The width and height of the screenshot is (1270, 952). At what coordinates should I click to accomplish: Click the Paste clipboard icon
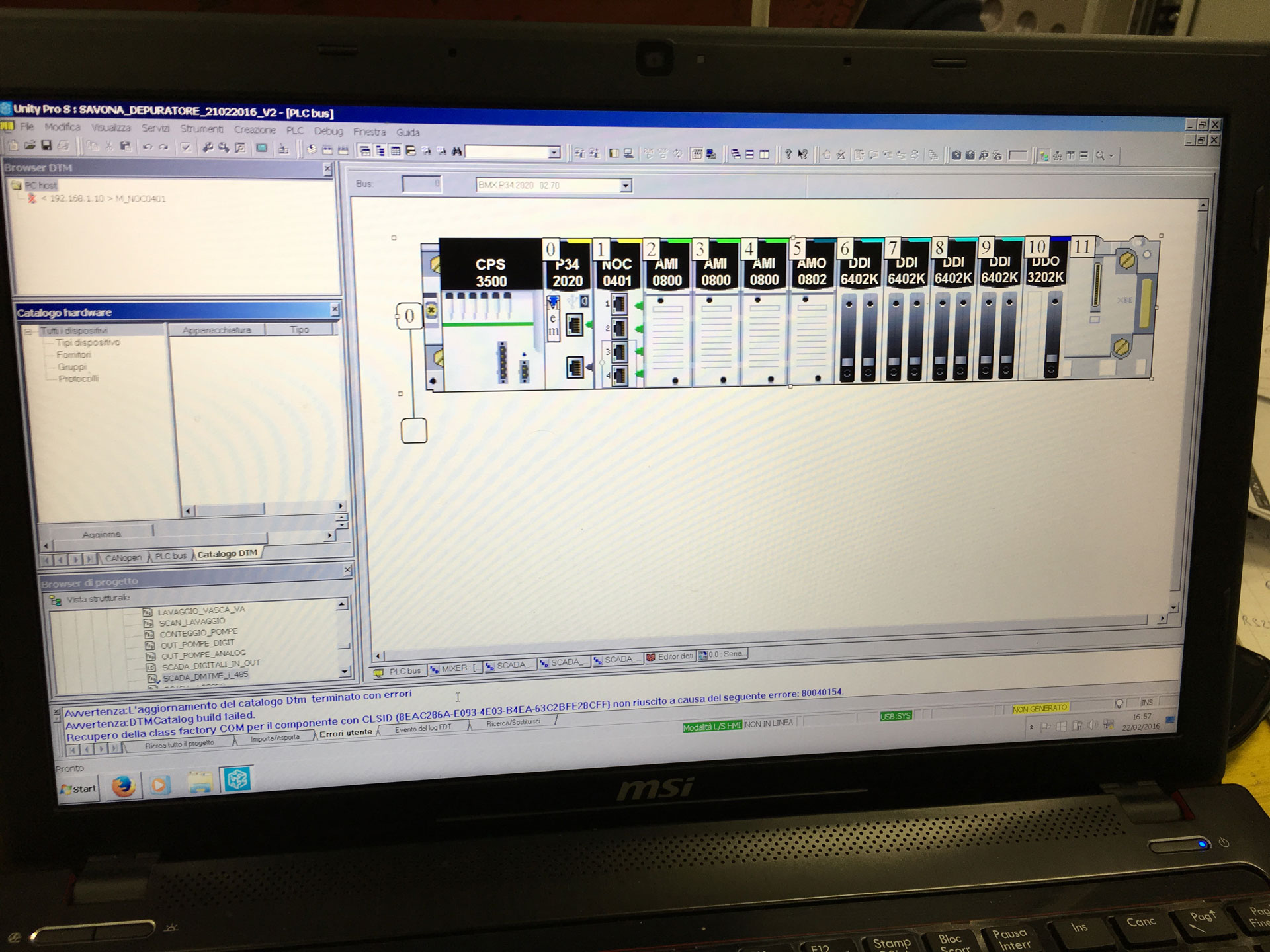pyautogui.click(x=125, y=147)
